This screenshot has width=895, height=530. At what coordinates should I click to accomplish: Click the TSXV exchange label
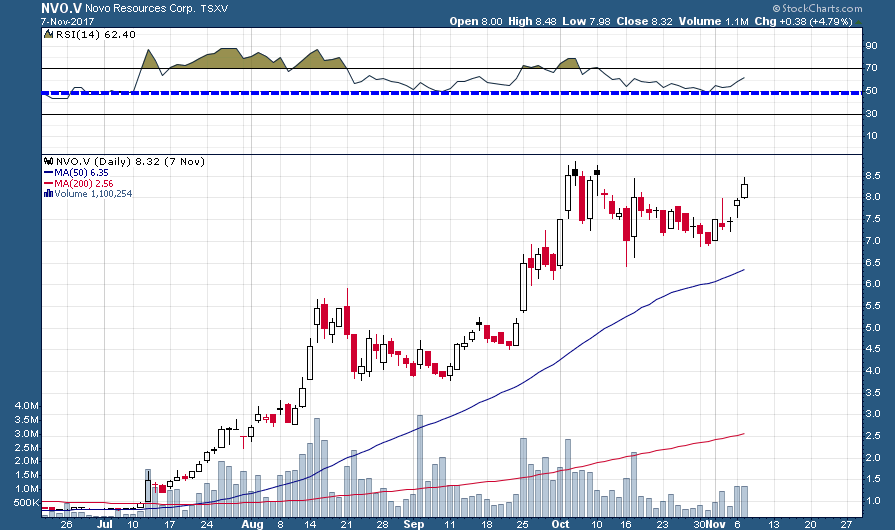(x=216, y=9)
